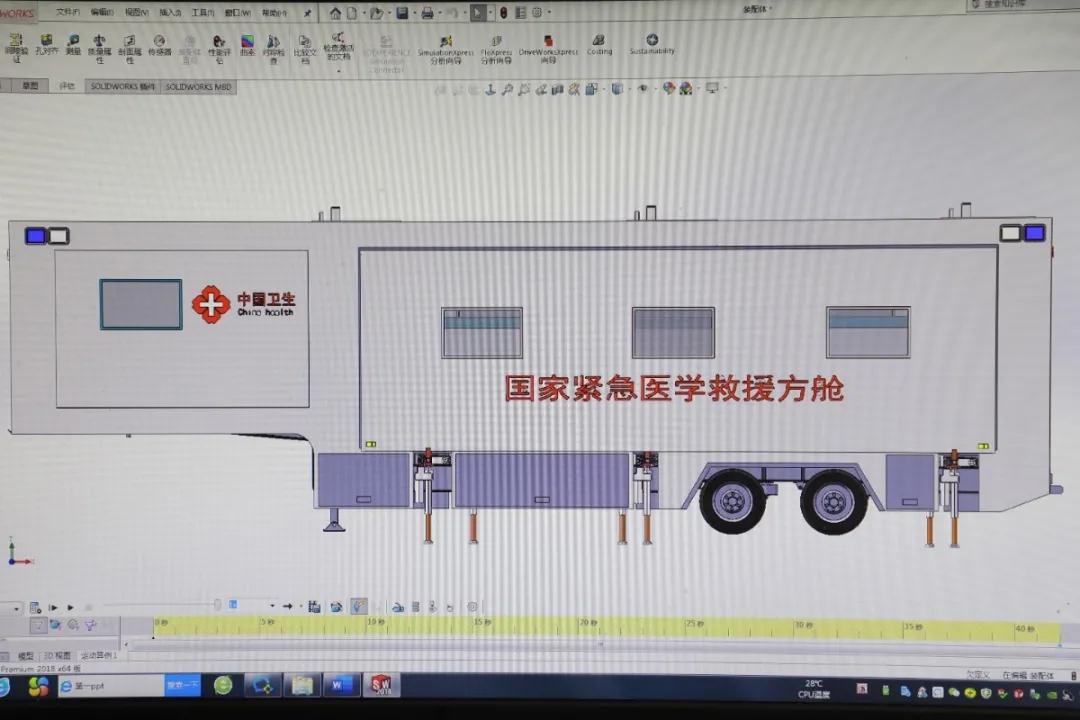1080x720 pixels.
Task: Toggle the select arrow tool in top toolbar
Action: pyautogui.click(x=478, y=13)
